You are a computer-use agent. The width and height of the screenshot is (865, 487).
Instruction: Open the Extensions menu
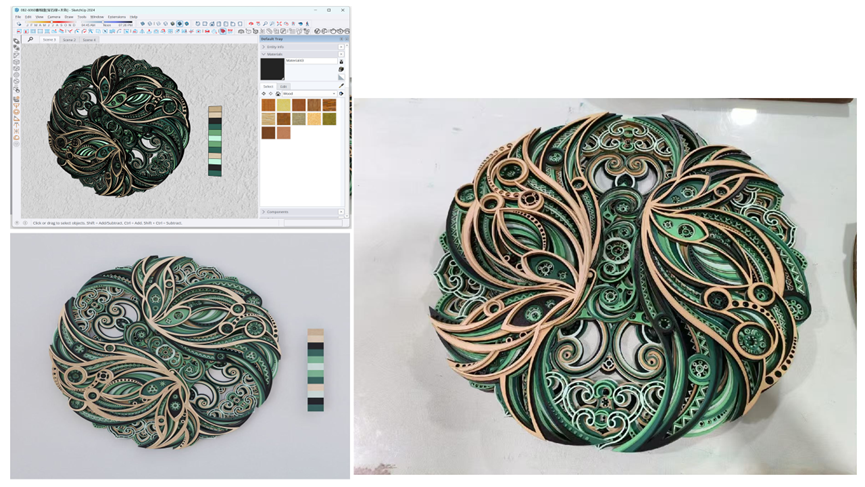coord(117,17)
